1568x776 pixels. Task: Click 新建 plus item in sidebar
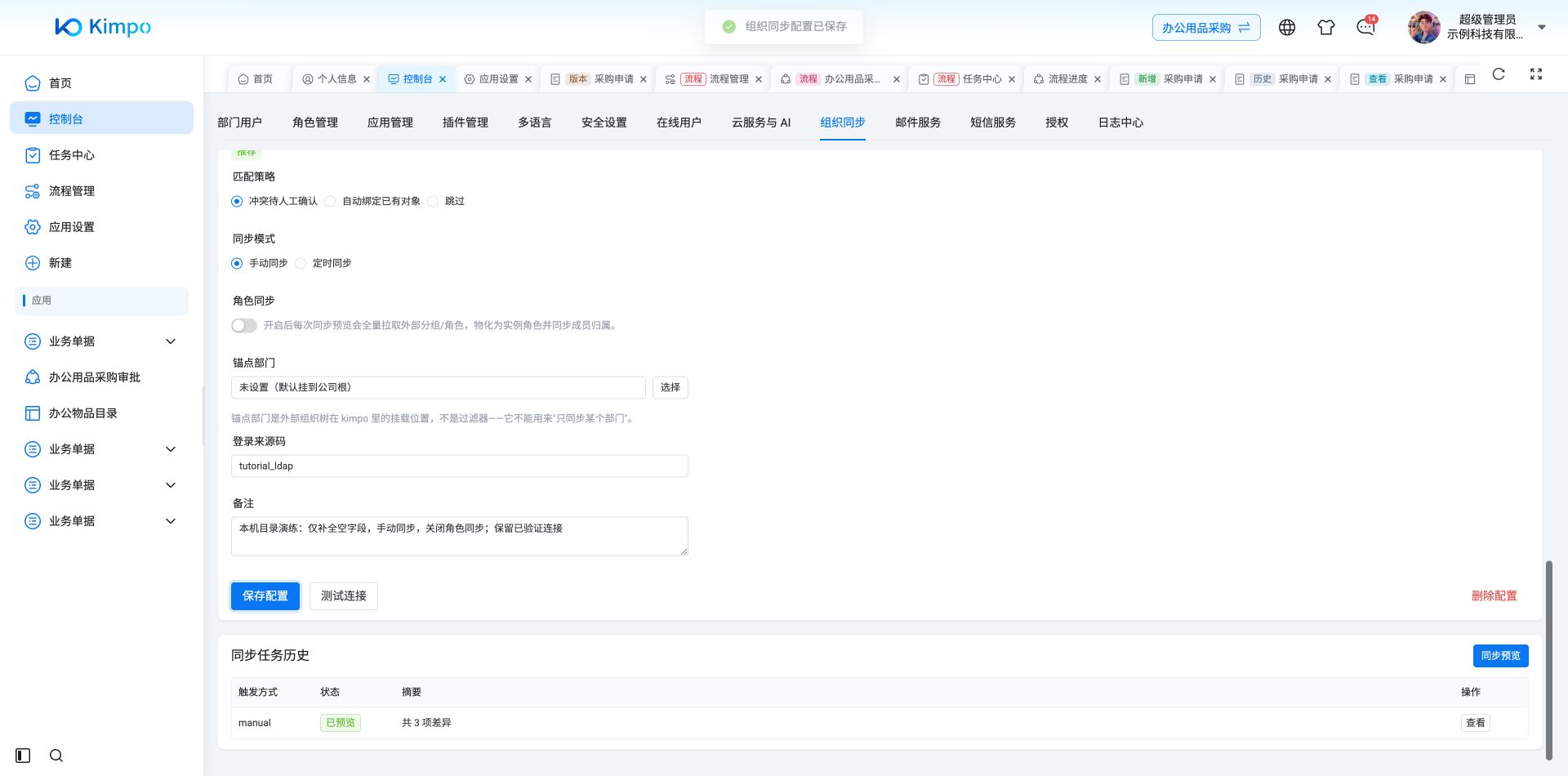tap(101, 262)
